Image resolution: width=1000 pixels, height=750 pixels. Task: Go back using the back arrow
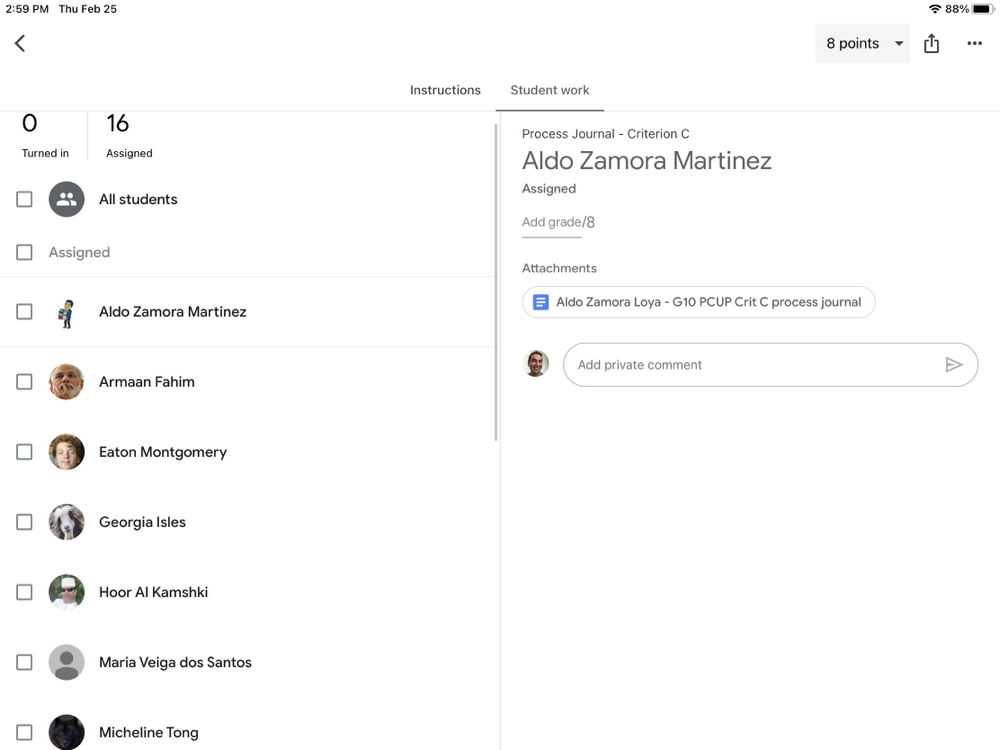pos(20,43)
